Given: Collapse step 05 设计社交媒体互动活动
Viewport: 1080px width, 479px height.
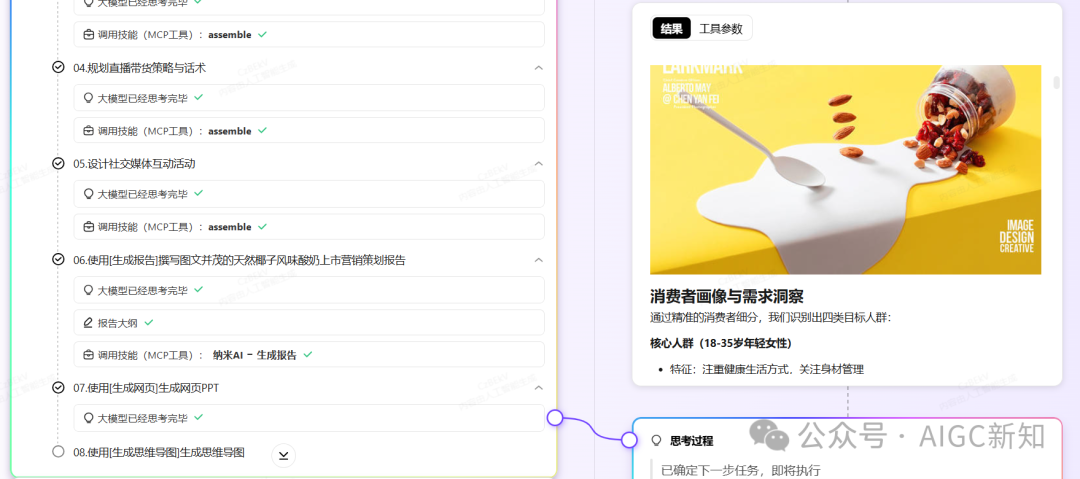Looking at the screenshot, I should tap(539, 163).
